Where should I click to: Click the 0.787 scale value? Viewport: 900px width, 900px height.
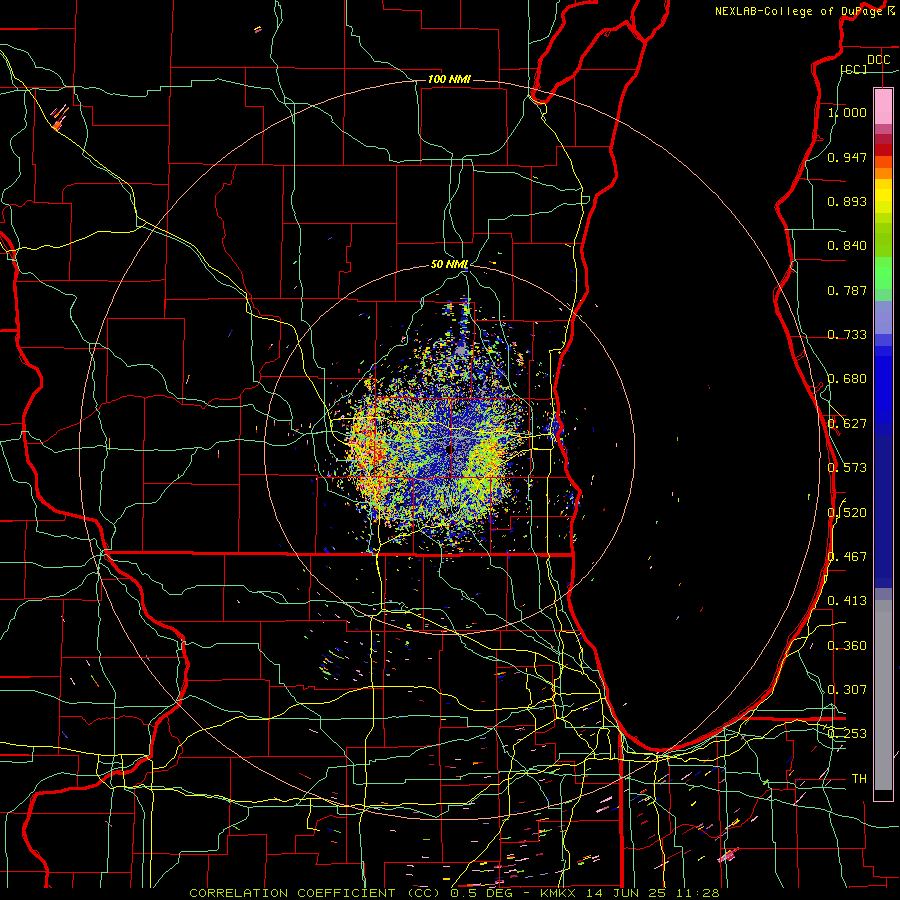pos(847,290)
